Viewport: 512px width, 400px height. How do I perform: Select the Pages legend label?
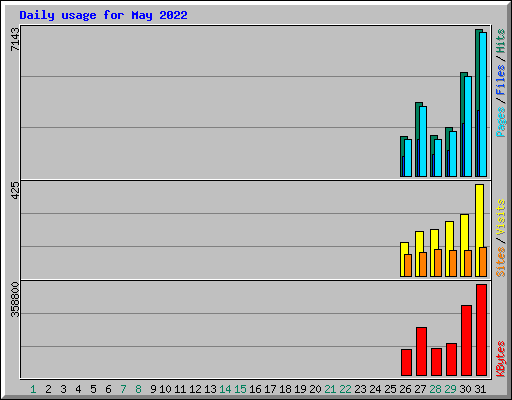click(501, 122)
